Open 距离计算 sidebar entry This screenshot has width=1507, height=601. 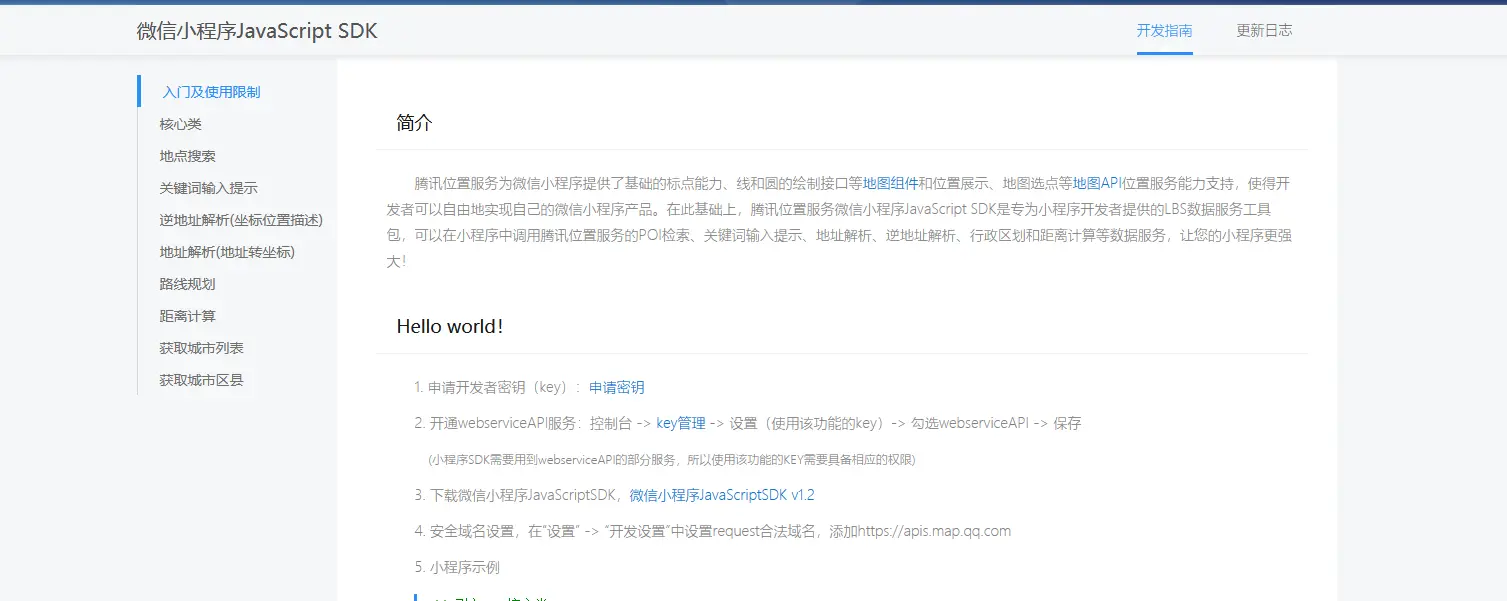click(187, 316)
